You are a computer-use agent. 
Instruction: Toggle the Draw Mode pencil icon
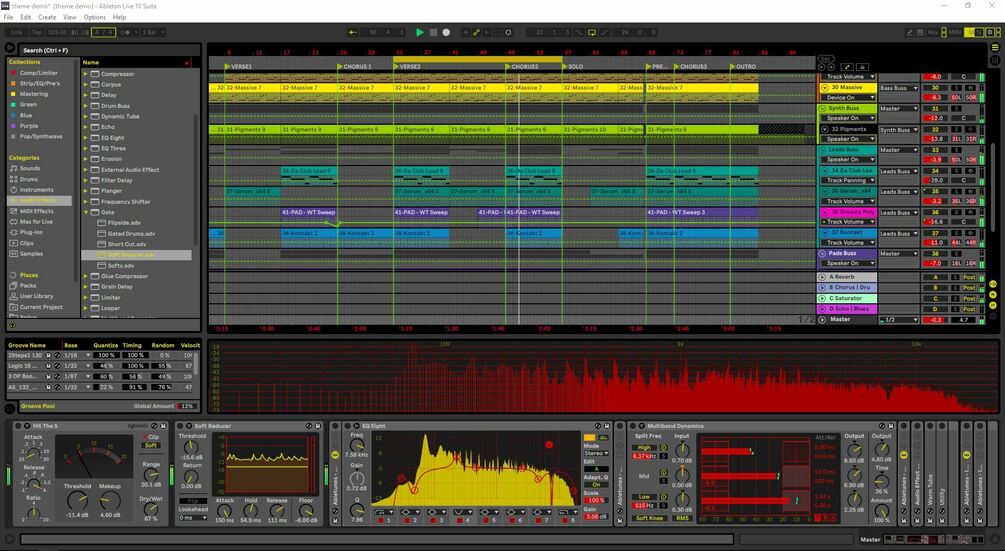[x=909, y=32]
